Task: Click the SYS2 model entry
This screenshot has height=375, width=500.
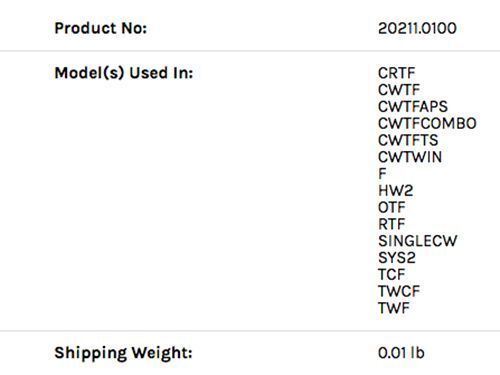Action: point(397,258)
